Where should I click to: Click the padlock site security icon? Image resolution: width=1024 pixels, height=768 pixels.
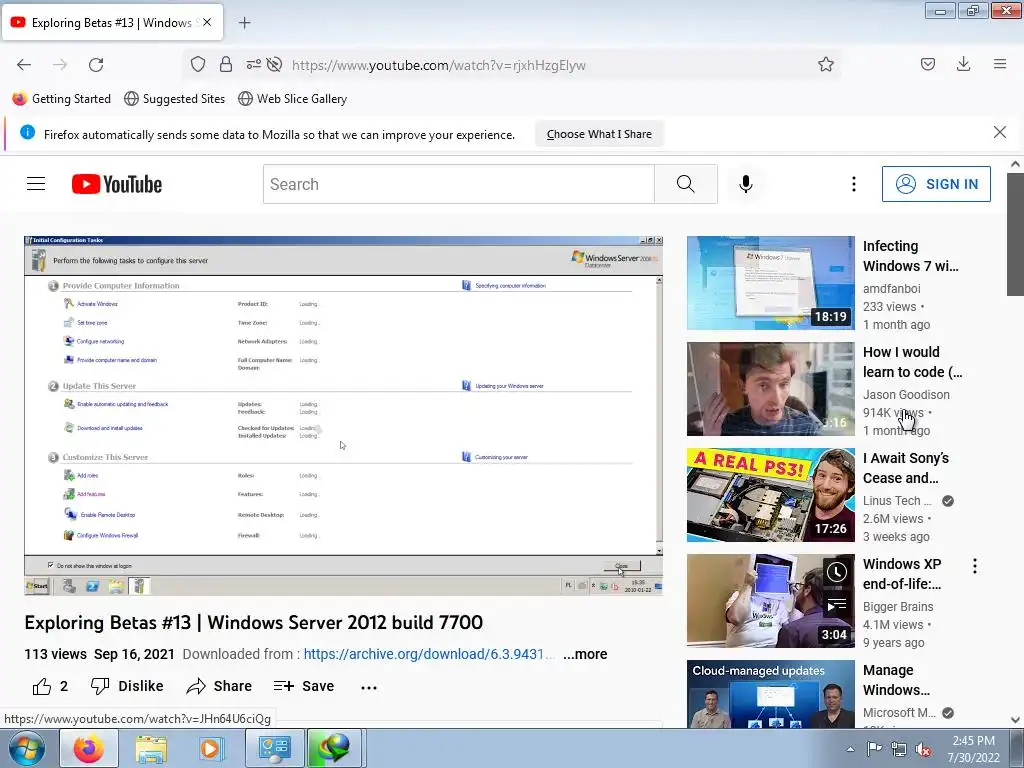226,64
